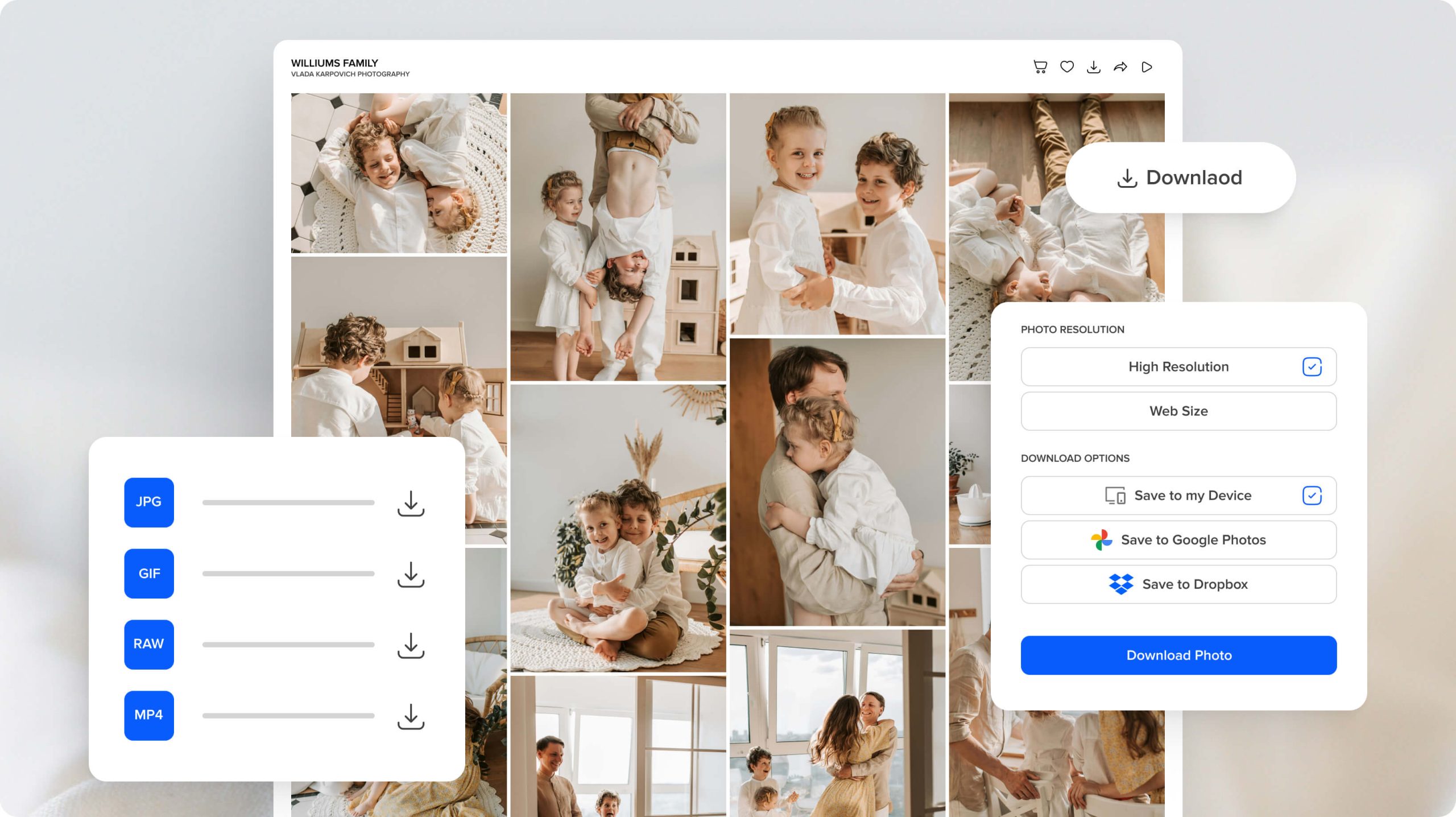Click the RAW progress bar
Image resolution: width=1456 pixels, height=817 pixels.
pyautogui.click(x=288, y=645)
